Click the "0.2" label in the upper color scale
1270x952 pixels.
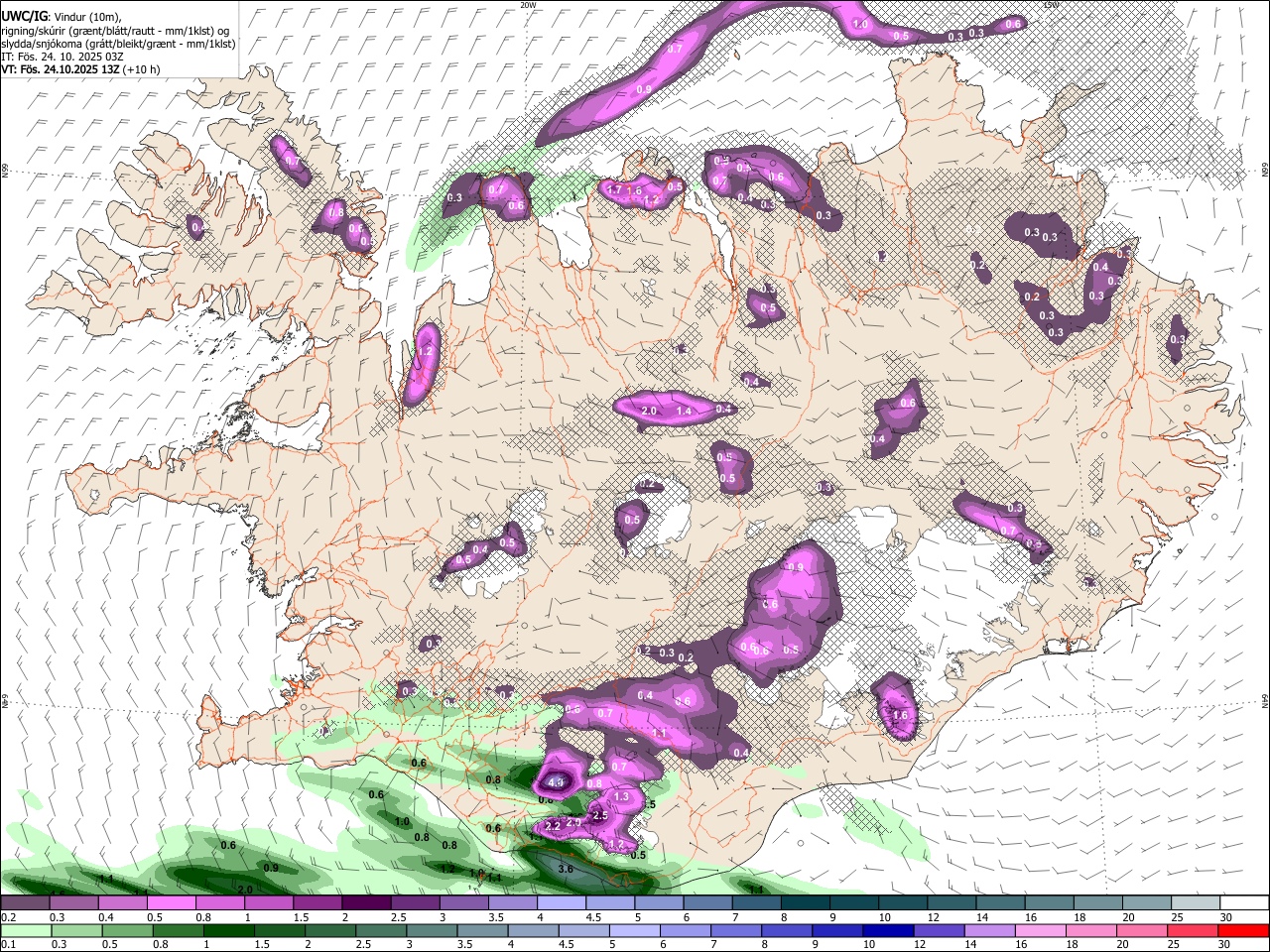[x=8, y=917]
